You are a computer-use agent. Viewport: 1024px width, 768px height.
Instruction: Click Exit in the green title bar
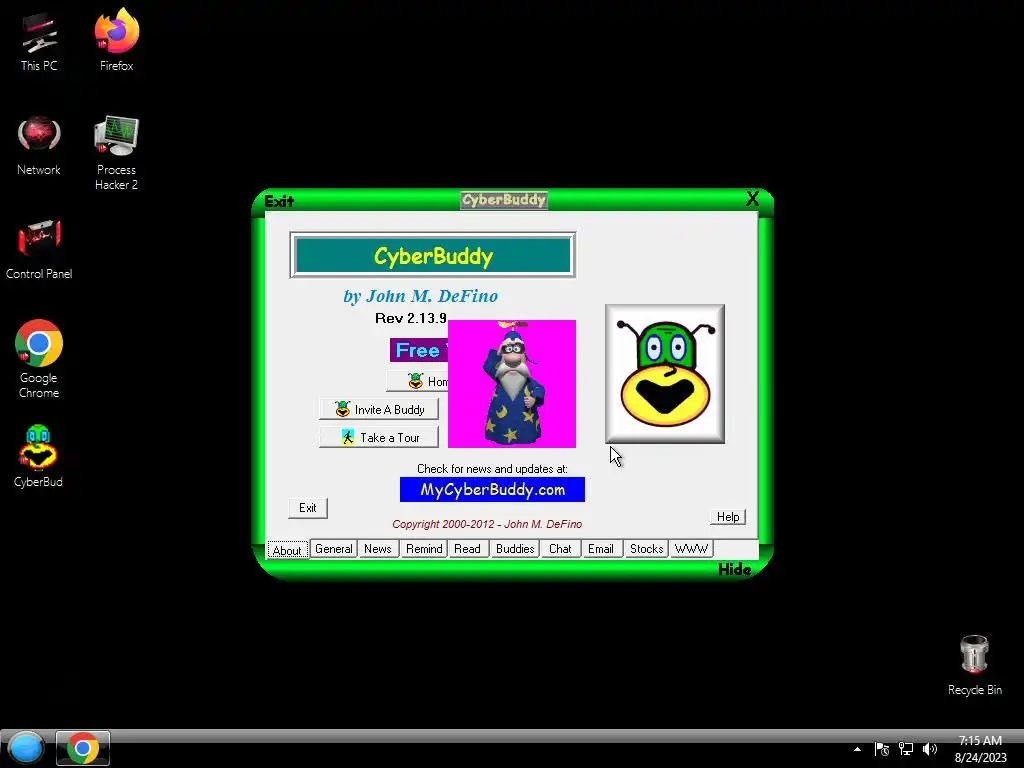tap(279, 201)
